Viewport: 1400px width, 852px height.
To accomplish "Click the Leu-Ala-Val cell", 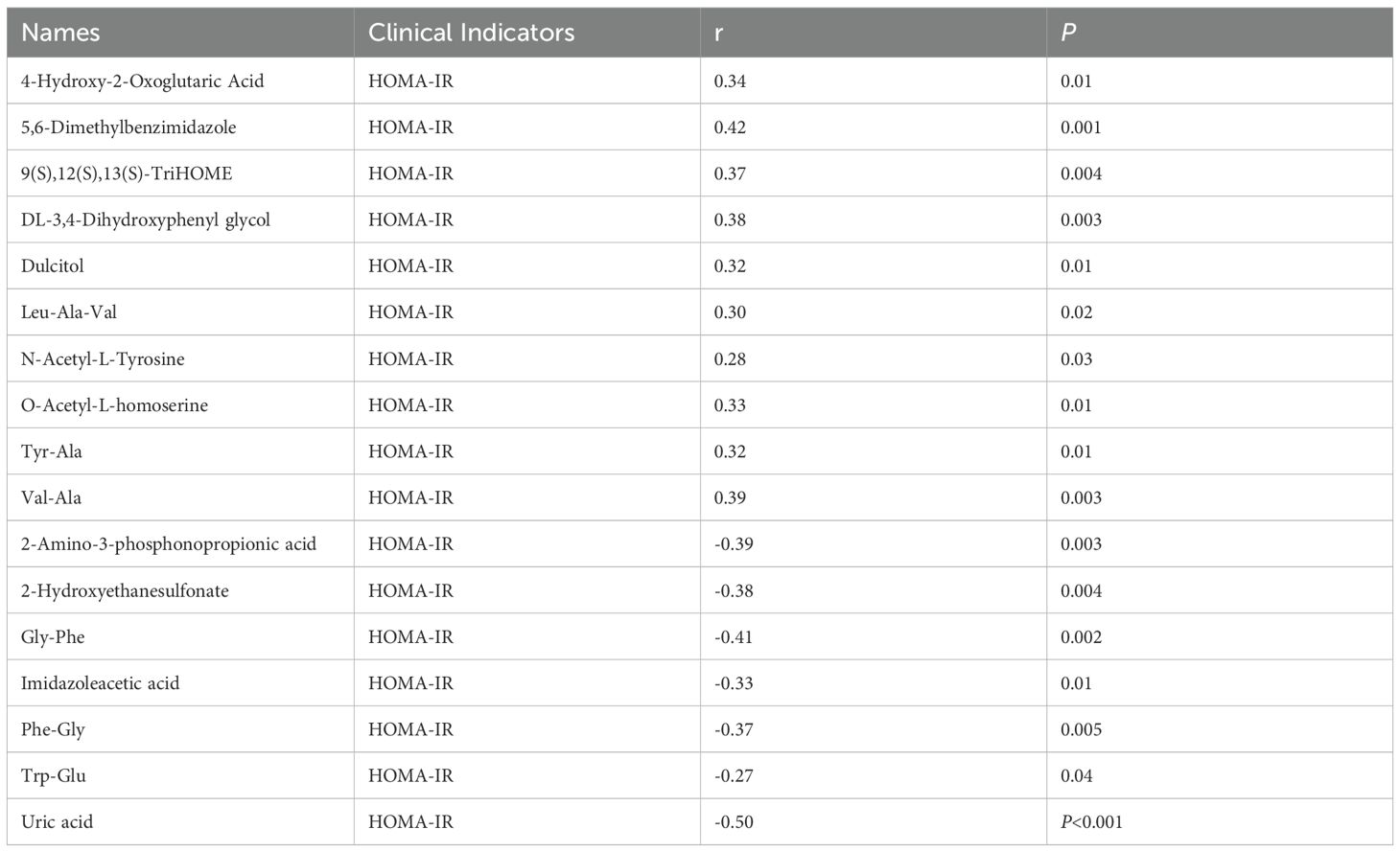I will point(69,312).
